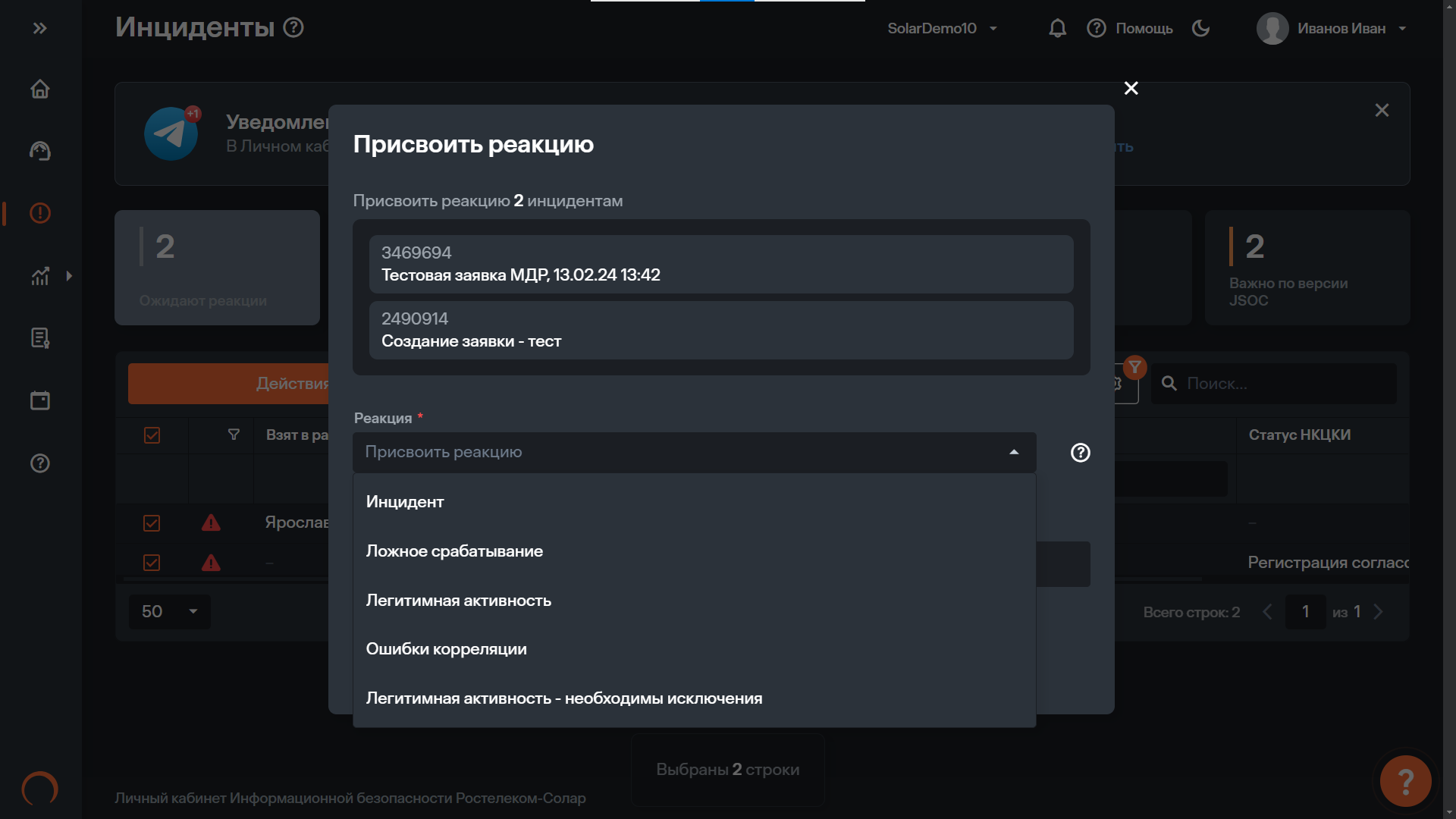Click the dashboard gauge sidebar icon
Viewport: 1456px width, 819px height.
[40, 152]
